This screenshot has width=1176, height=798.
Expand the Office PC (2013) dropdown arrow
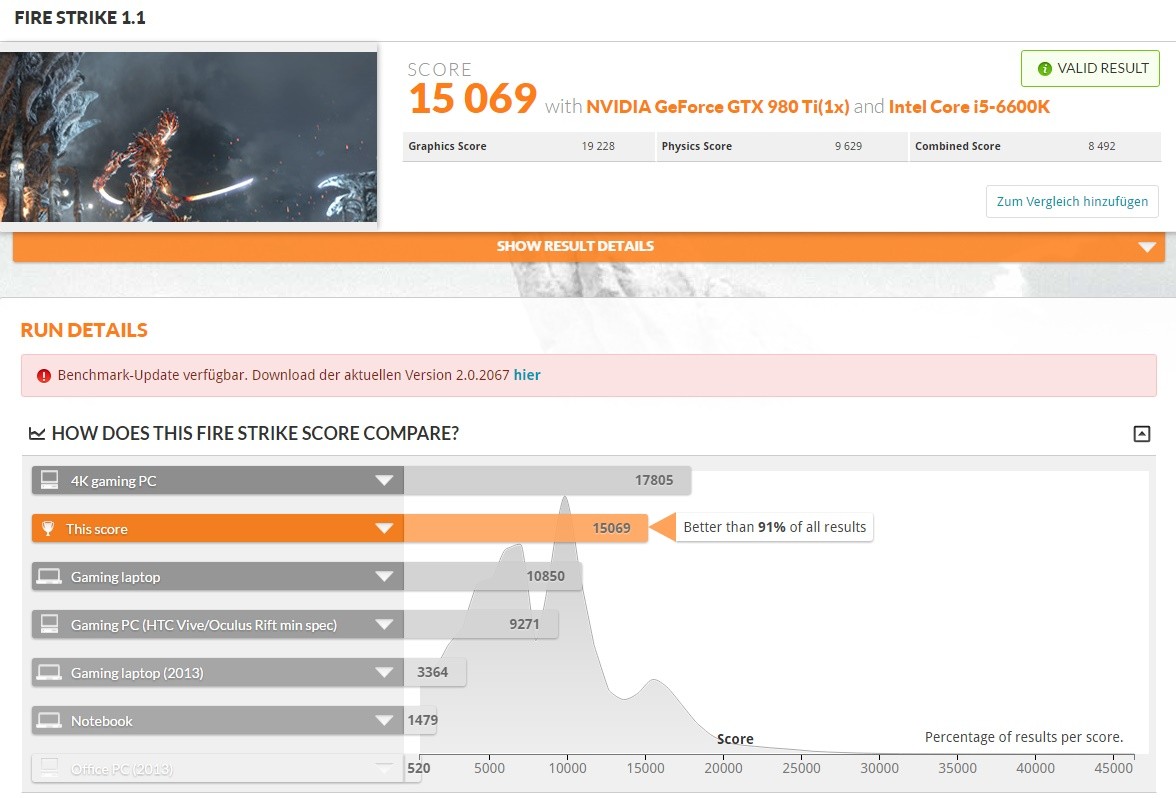click(x=384, y=768)
